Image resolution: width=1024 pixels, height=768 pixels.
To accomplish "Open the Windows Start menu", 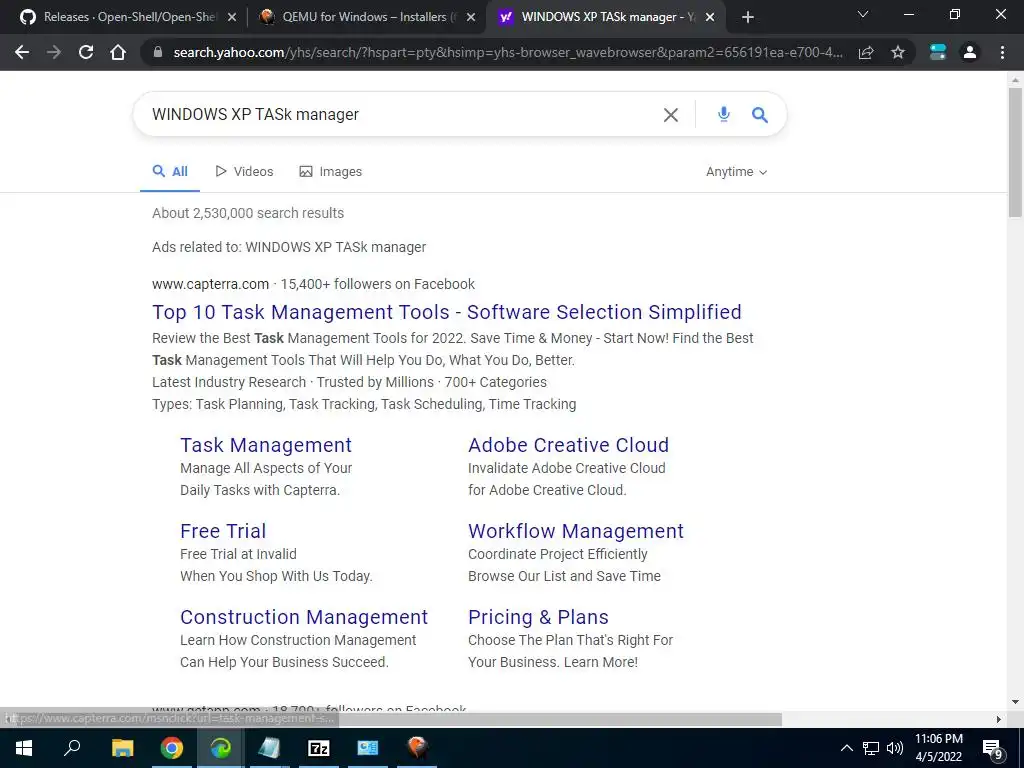I will (x=24, y=748).
